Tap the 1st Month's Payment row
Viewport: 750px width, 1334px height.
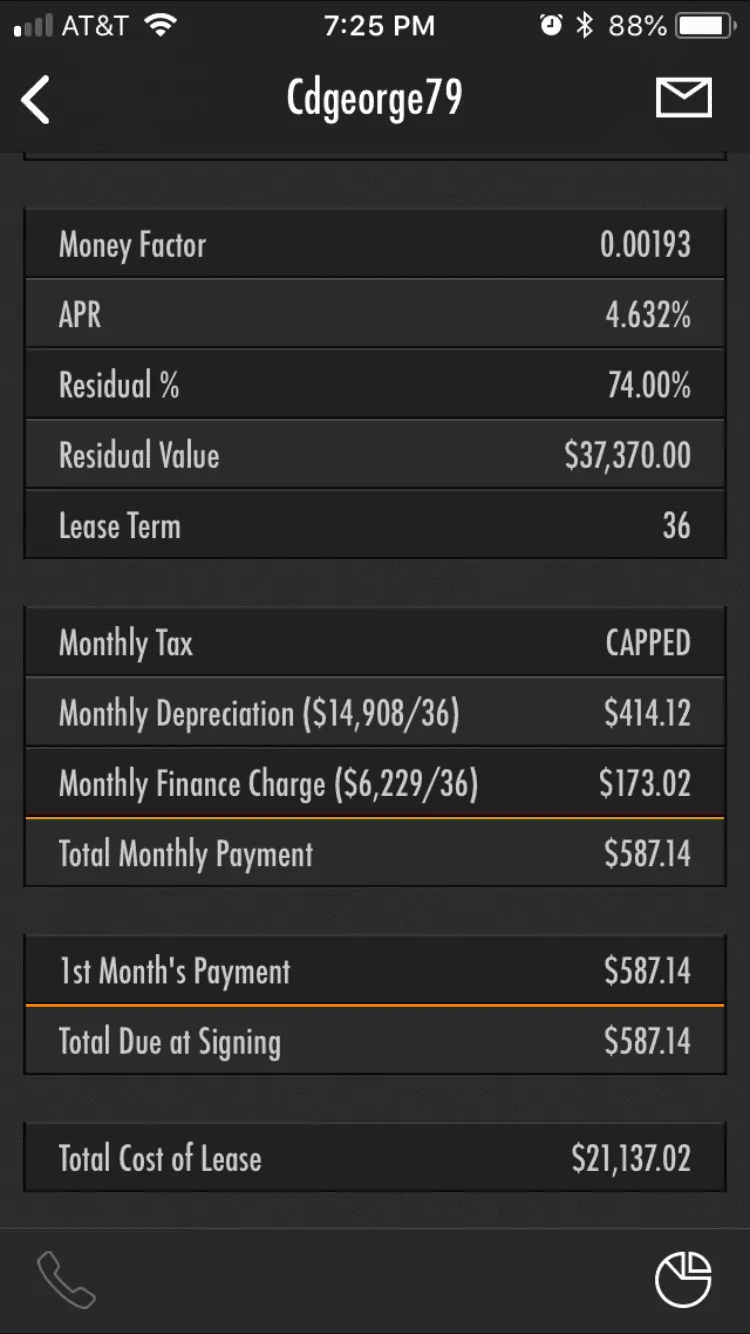375,970
